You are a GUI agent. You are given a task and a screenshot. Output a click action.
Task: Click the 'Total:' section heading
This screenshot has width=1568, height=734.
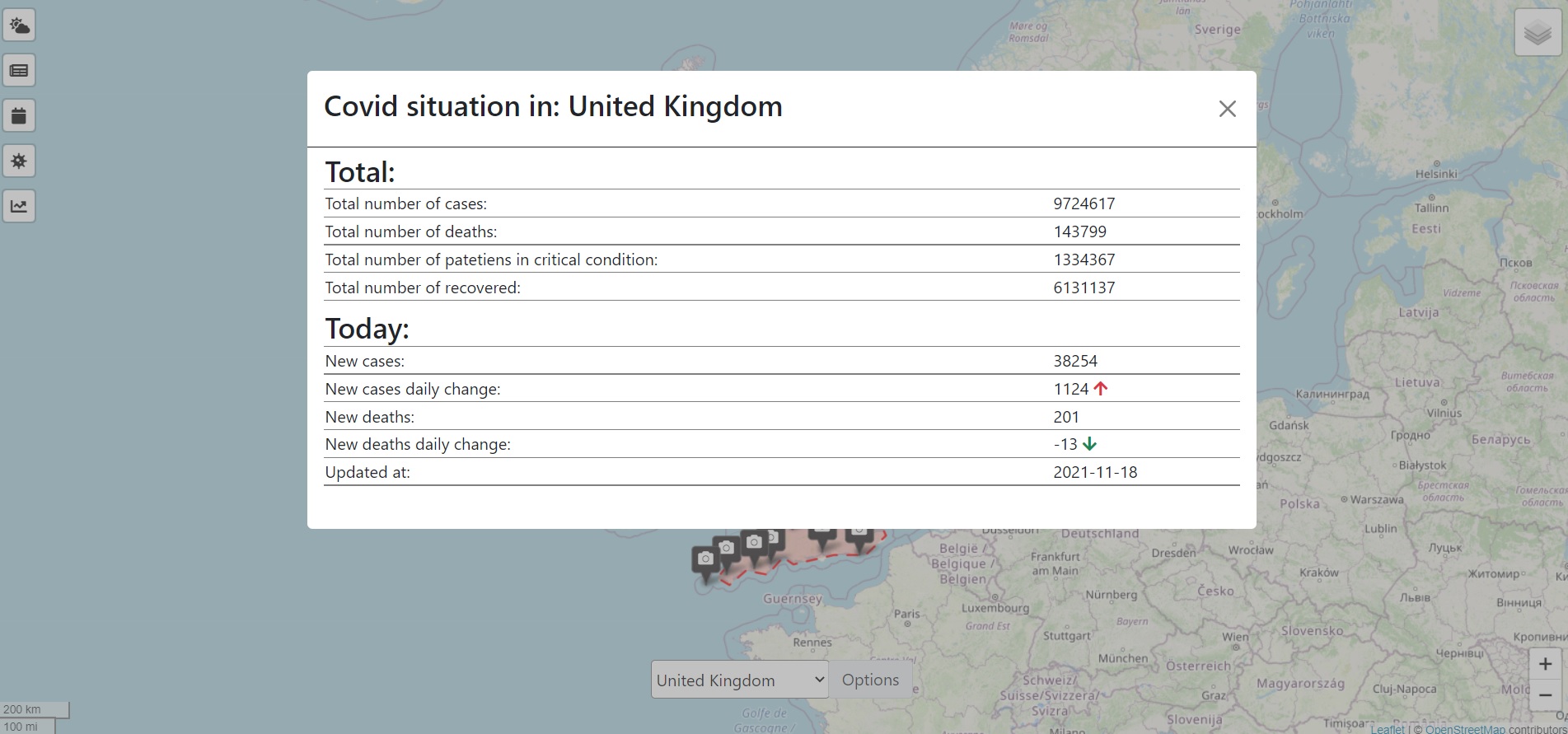[360, 172]
